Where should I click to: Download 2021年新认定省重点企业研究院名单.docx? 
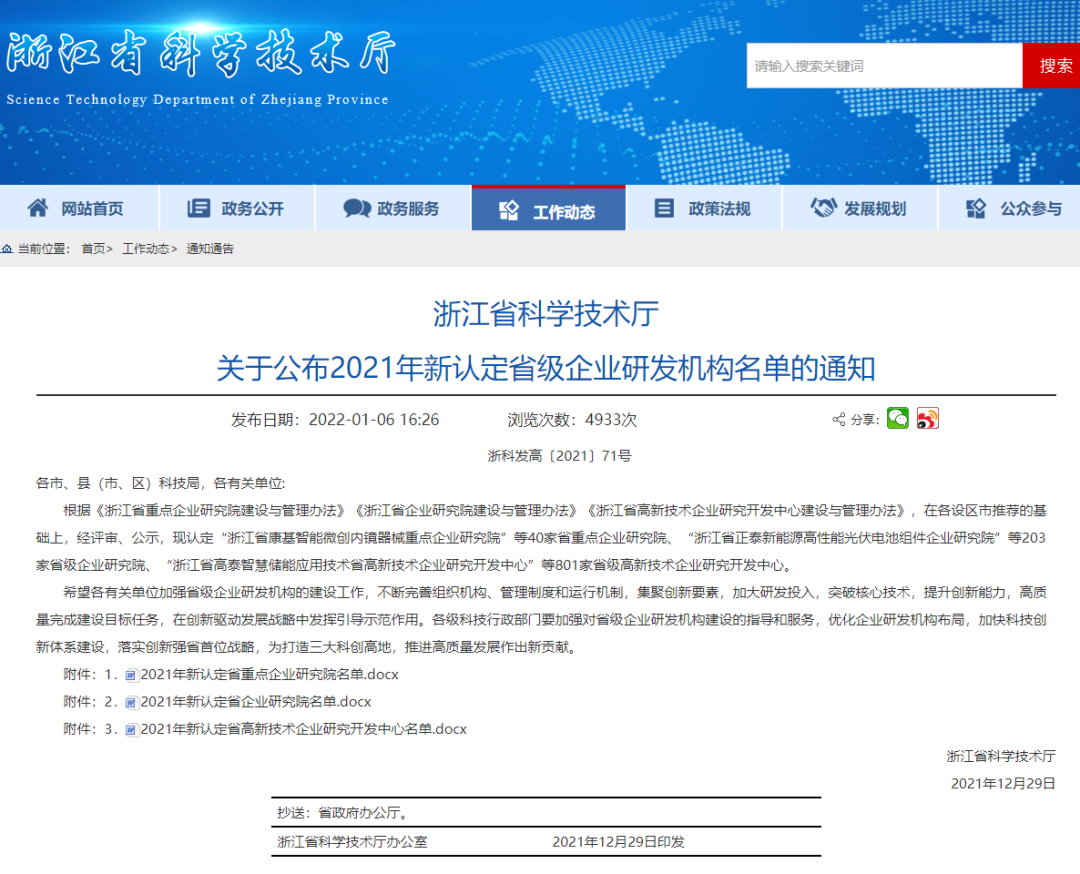click(269, 675)
